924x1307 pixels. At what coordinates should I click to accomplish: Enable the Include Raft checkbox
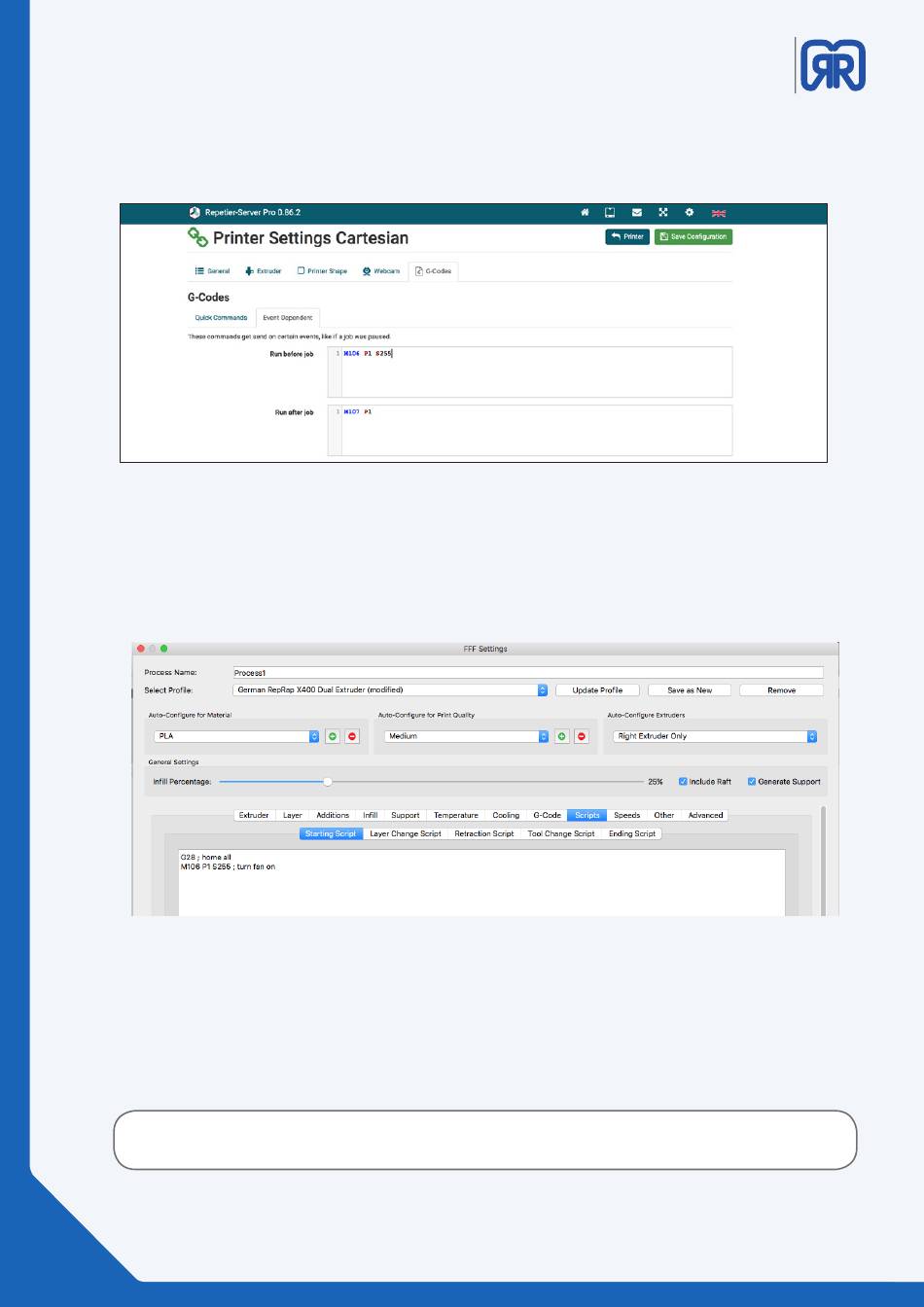coord(683,781)
